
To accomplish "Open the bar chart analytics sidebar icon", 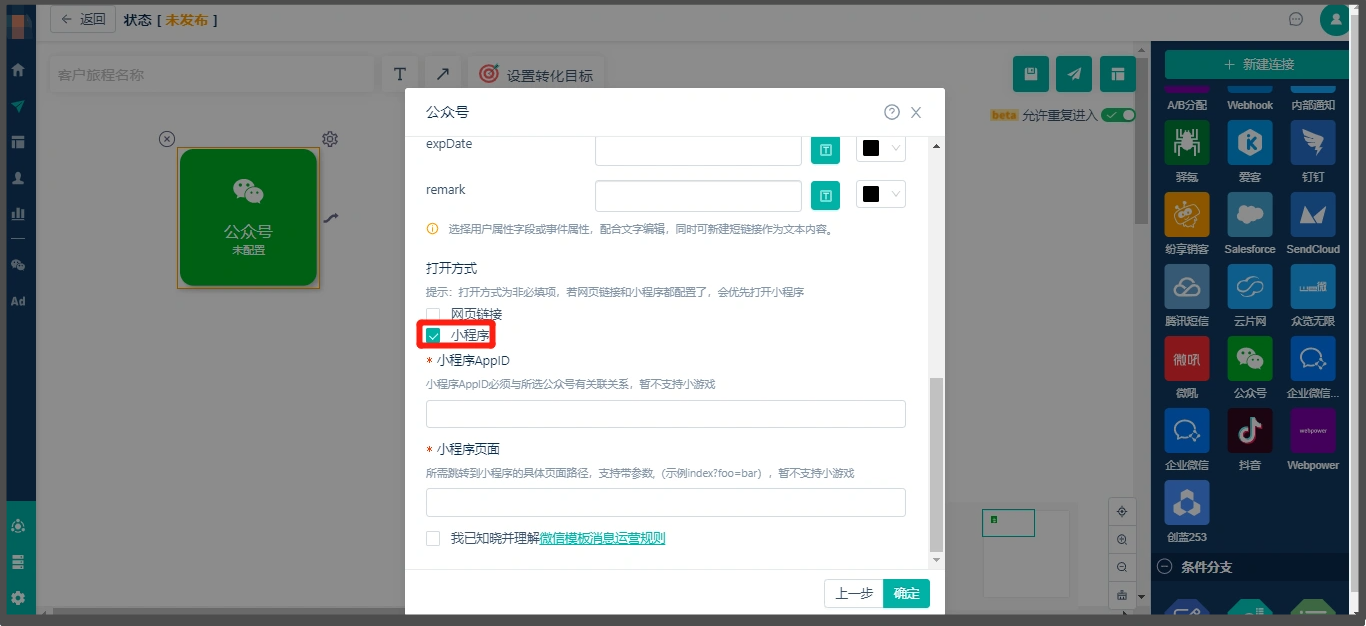I will pyautogui.click(x=18, y=214).
